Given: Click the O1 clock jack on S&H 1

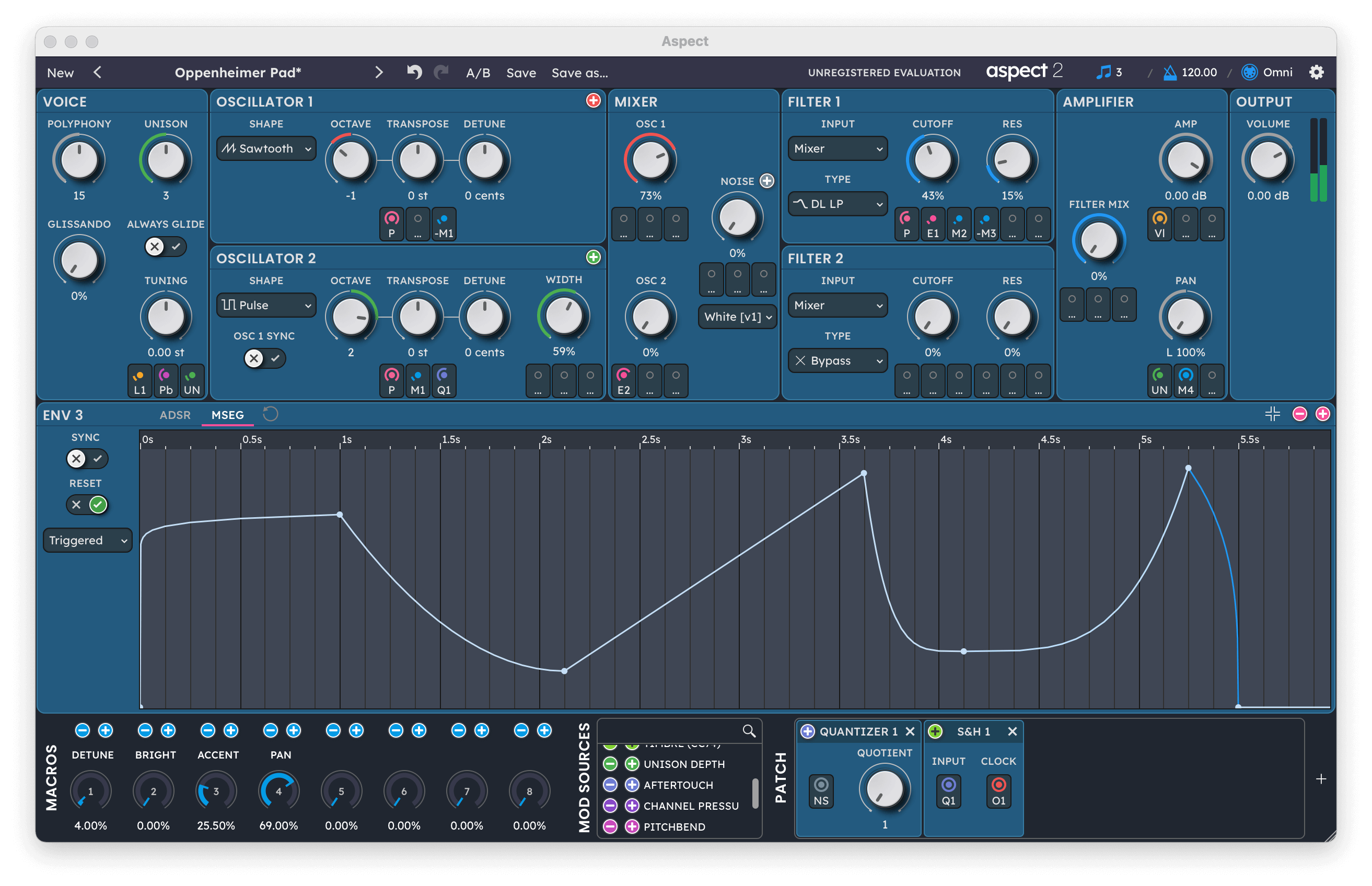Looking at the screenshot, I should coord(998,791).
